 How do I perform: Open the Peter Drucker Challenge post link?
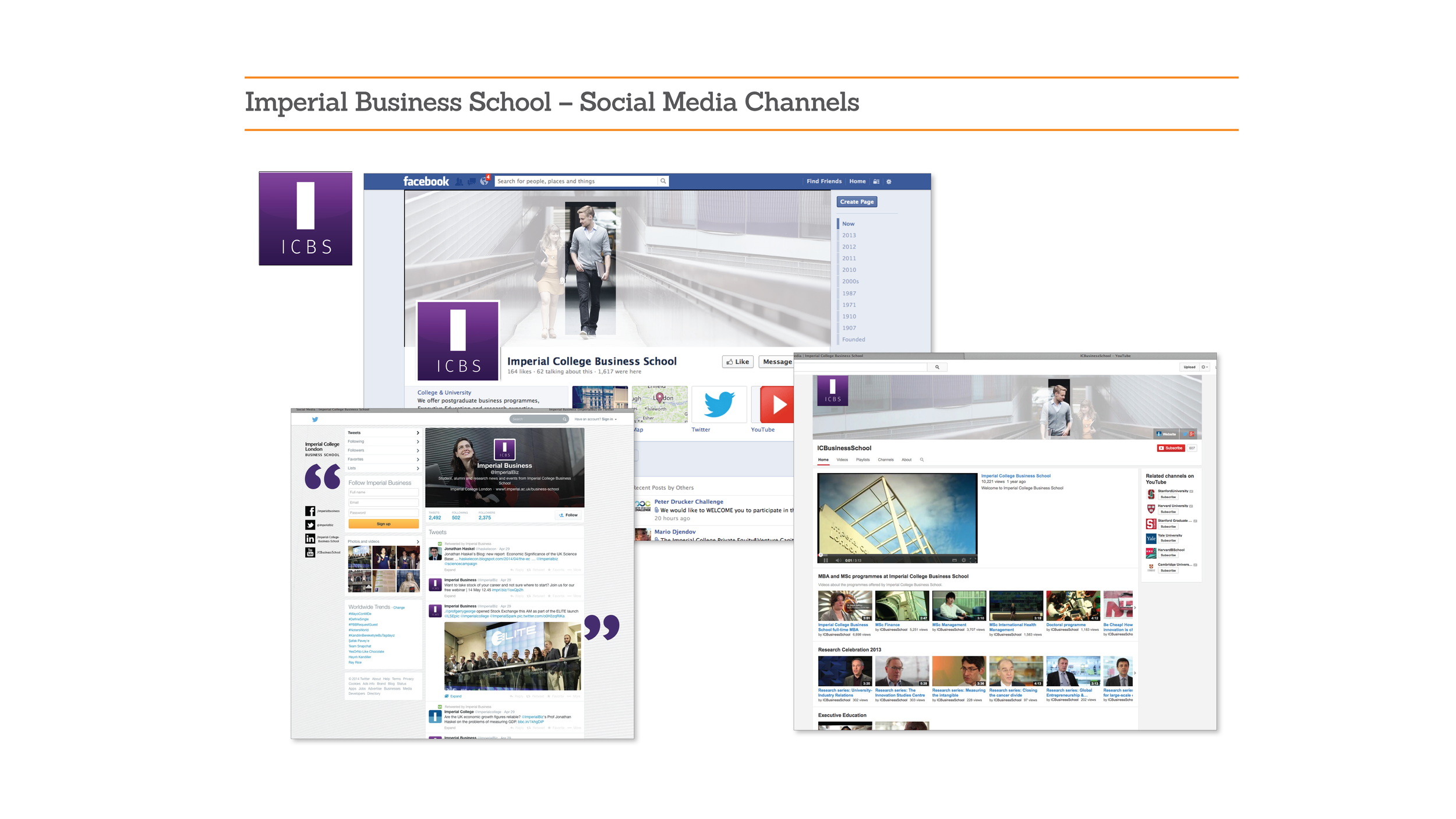[x=688, y=502]
